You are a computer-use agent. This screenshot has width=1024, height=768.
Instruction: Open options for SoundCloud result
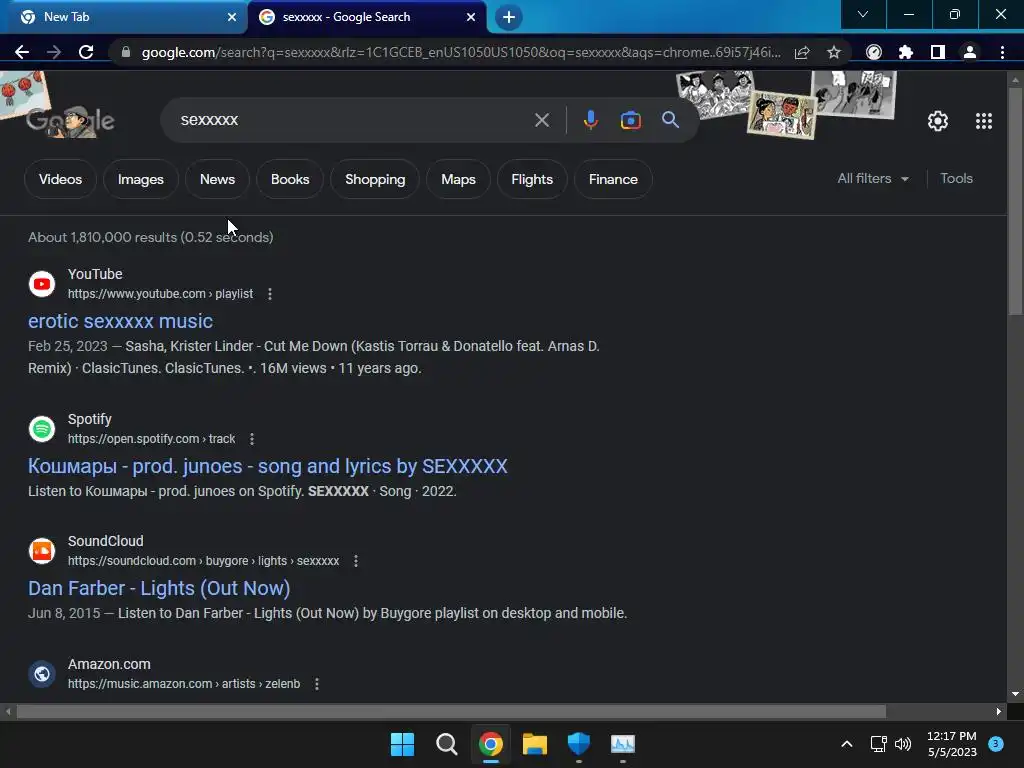coord(356,561)
